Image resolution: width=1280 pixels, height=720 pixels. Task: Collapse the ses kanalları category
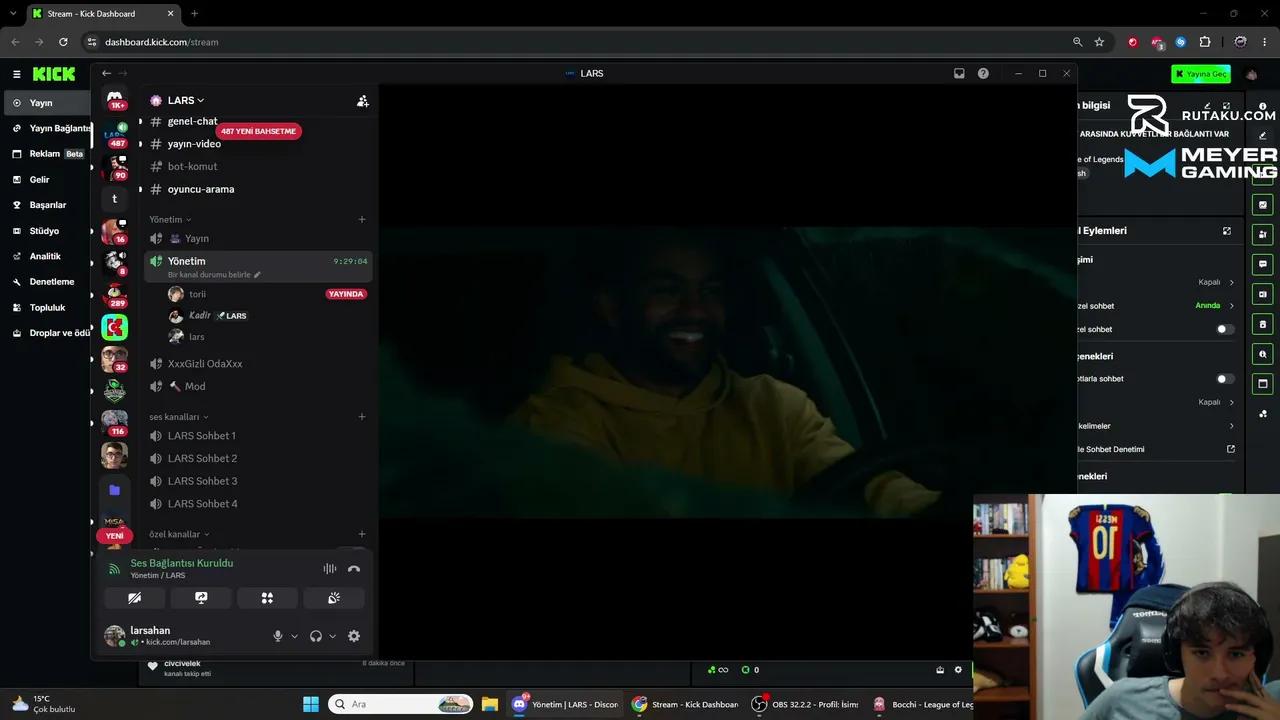pyautogui.click(x=179, y=417)
